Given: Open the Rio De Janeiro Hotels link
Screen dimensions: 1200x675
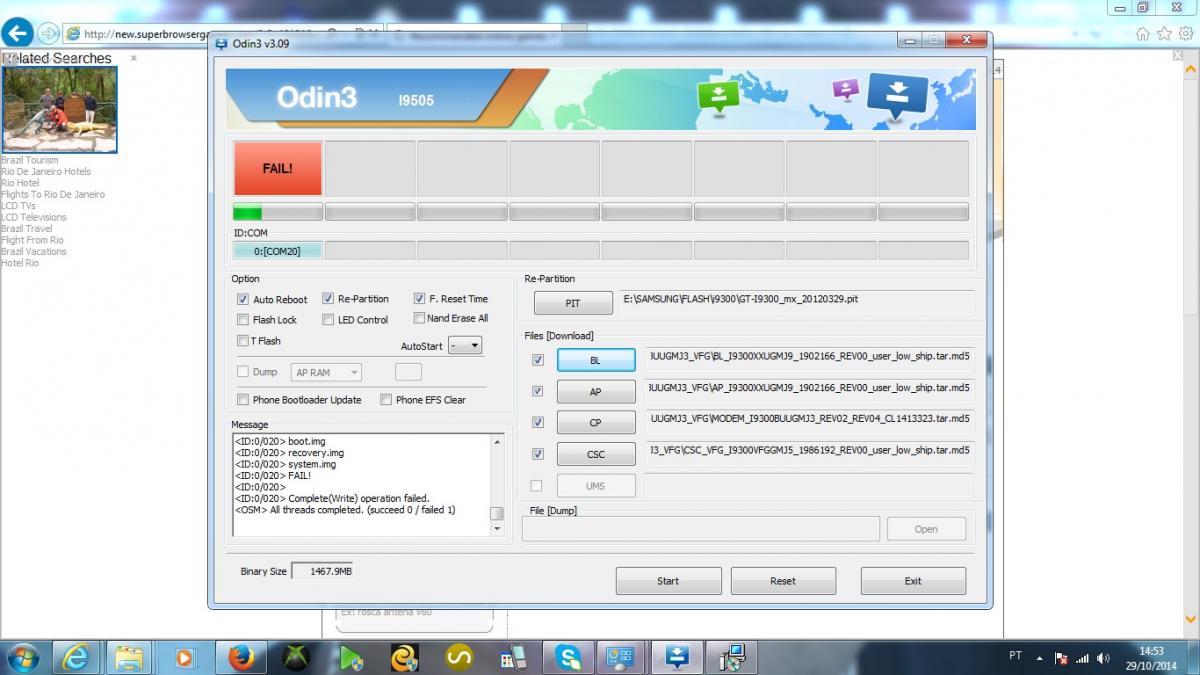Looking at the screenshot, I should (x=46, y=171).
